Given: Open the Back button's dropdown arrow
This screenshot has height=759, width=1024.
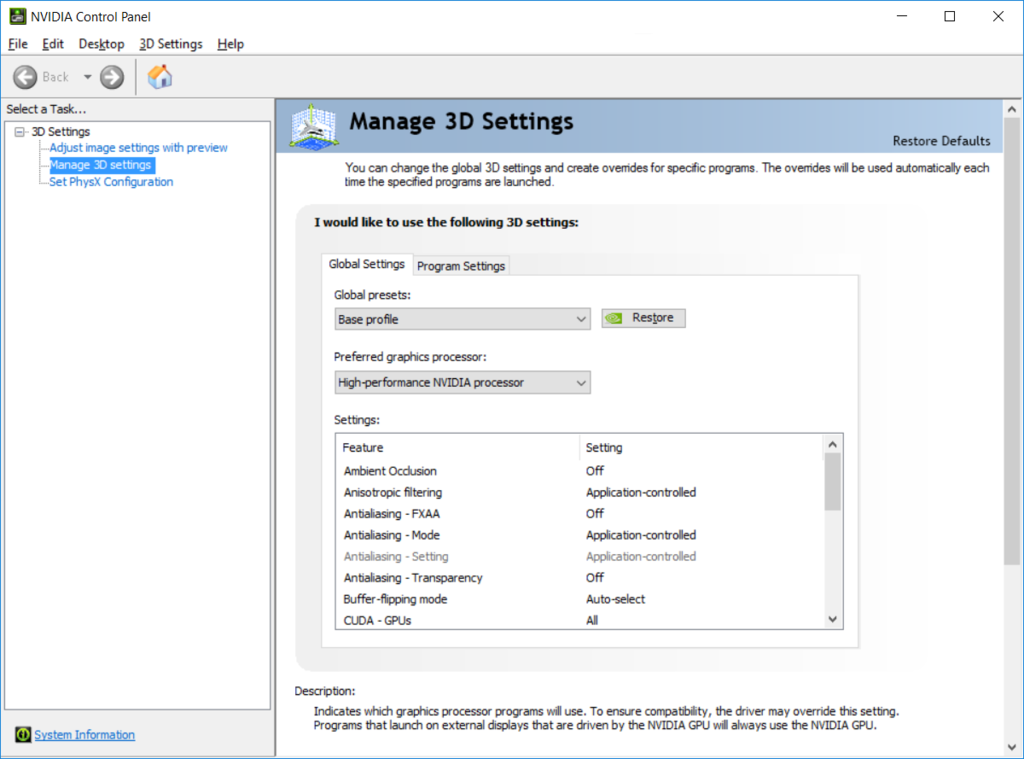Looking at the screenshot, I should point(87,77).
